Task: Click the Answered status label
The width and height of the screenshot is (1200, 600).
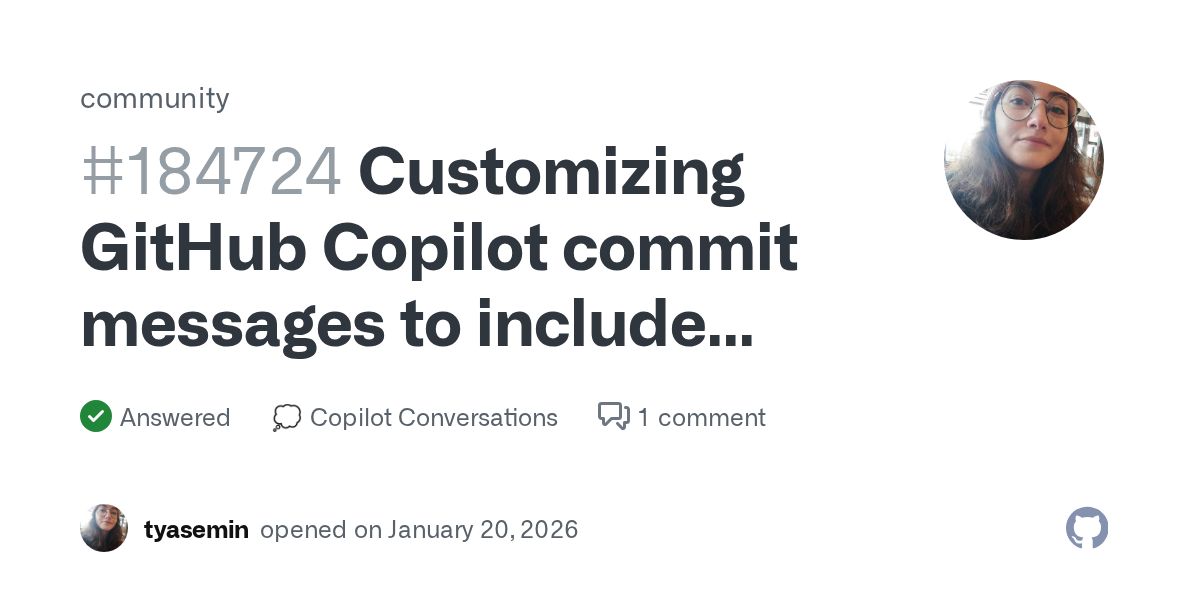Action: [175, 417]
